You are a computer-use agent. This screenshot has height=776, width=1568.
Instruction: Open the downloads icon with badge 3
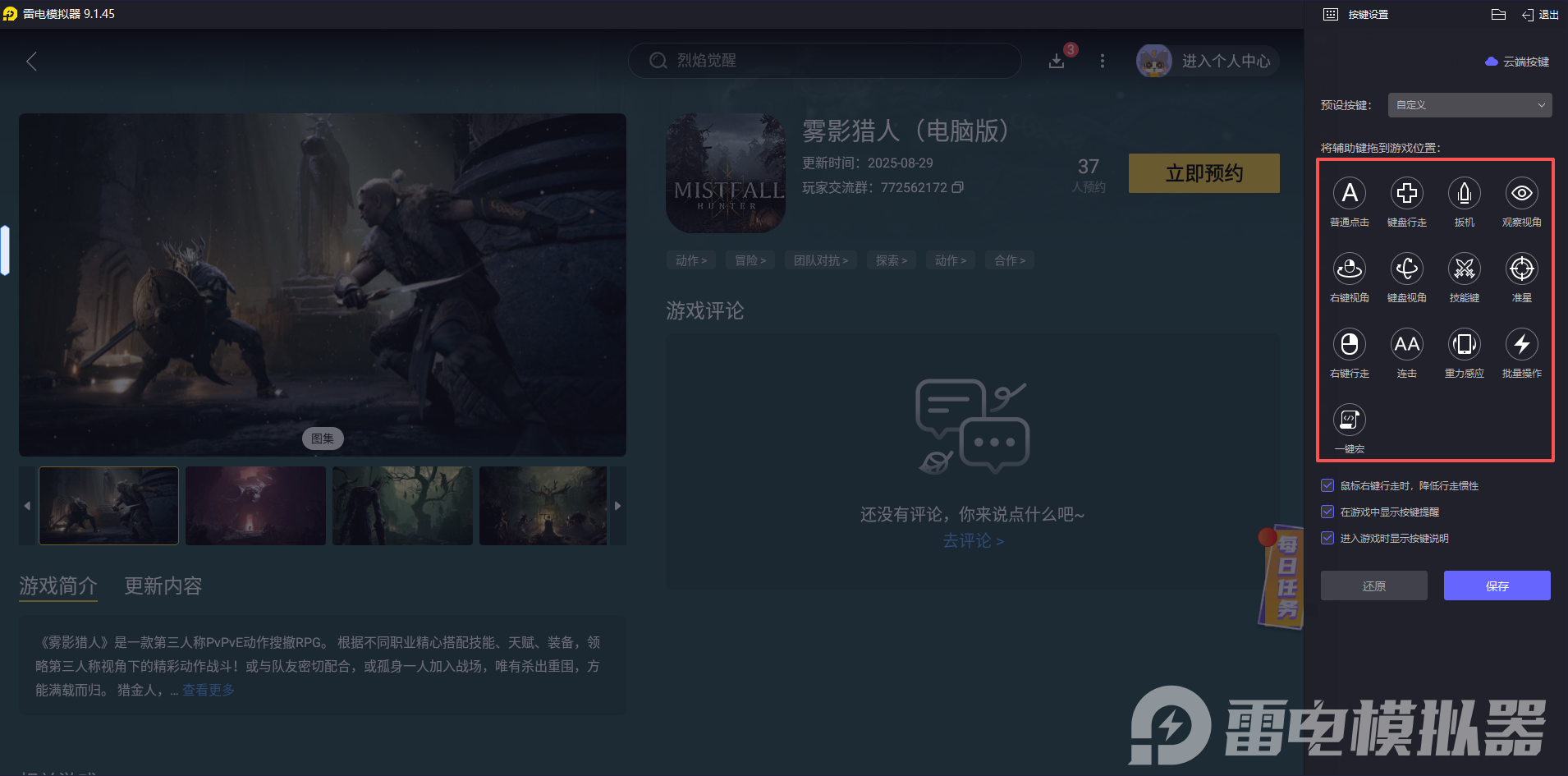[1057, 61]
